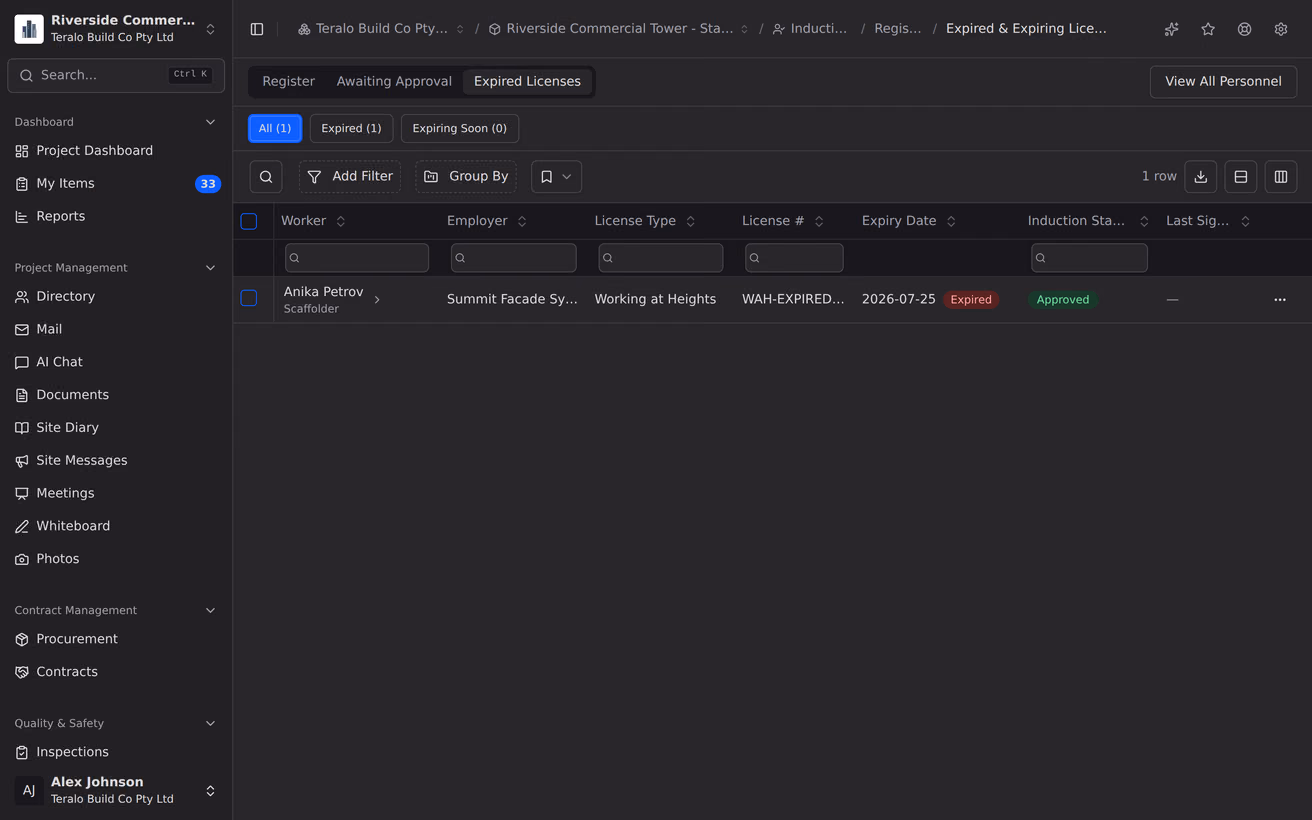The width and height of the screenshot is (1312, 820).
Task: Open saved views bookmark dropdown
Action: (x=556, y=177)
